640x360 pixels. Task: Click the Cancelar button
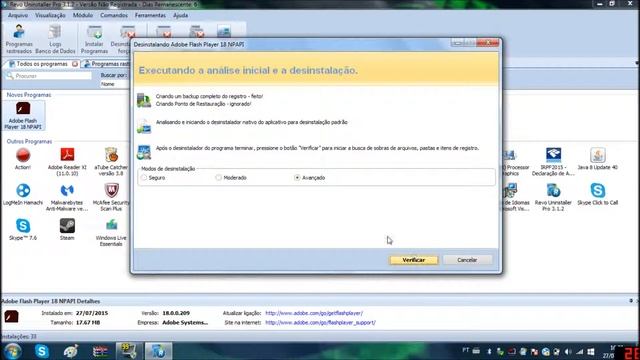[x=467, y=260]
